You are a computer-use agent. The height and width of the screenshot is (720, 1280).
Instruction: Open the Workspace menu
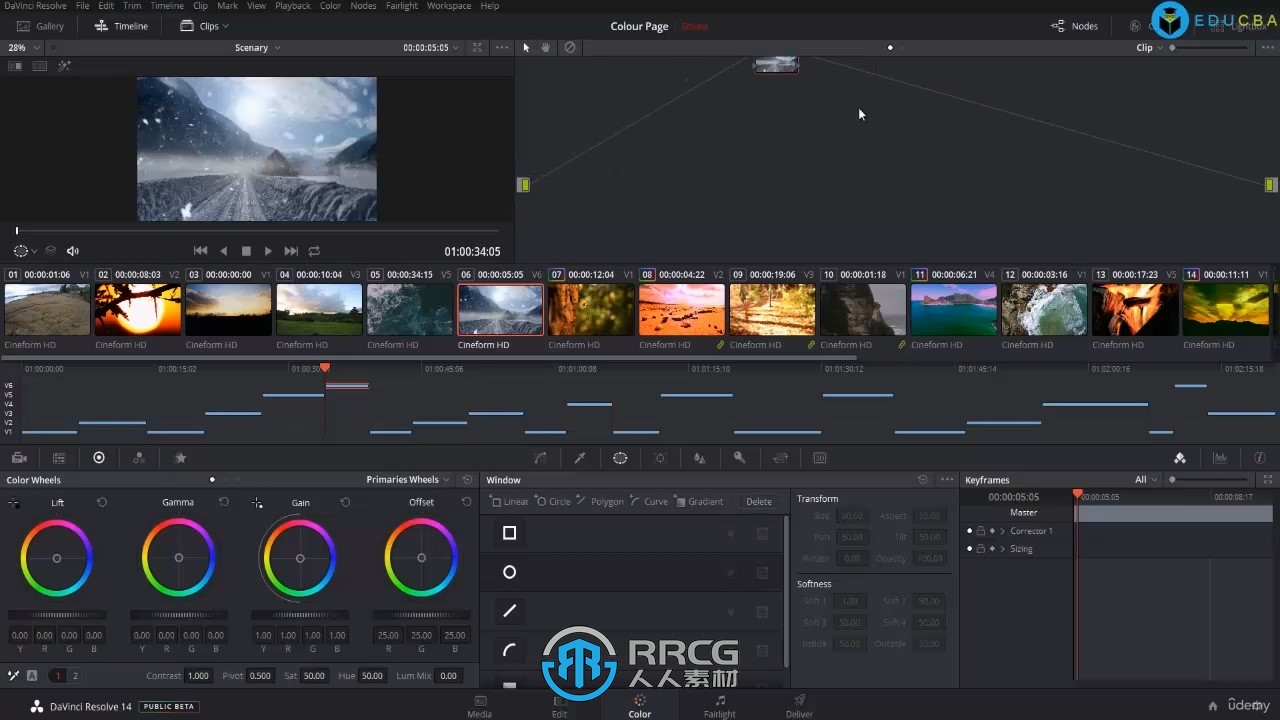tap(449, 6)
